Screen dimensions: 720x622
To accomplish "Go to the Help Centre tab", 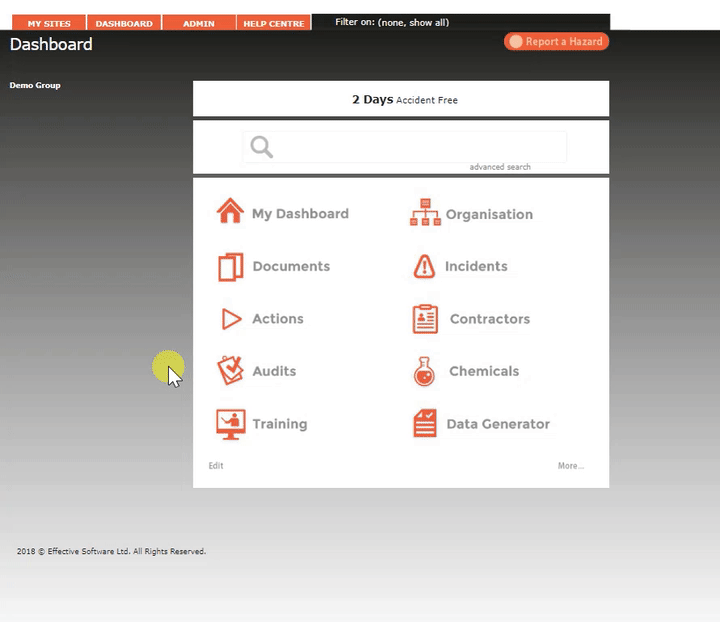I will coord(274,23).
